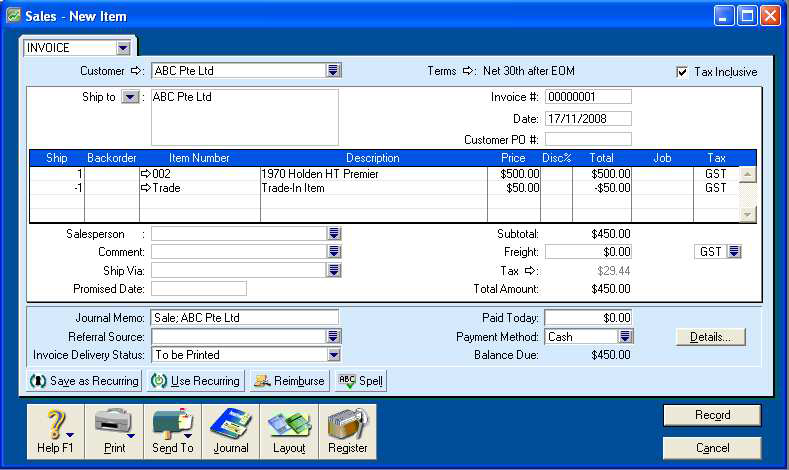Click Save as Recurring button
Viewport: 789px width, 470px height.
click(84, 381)
